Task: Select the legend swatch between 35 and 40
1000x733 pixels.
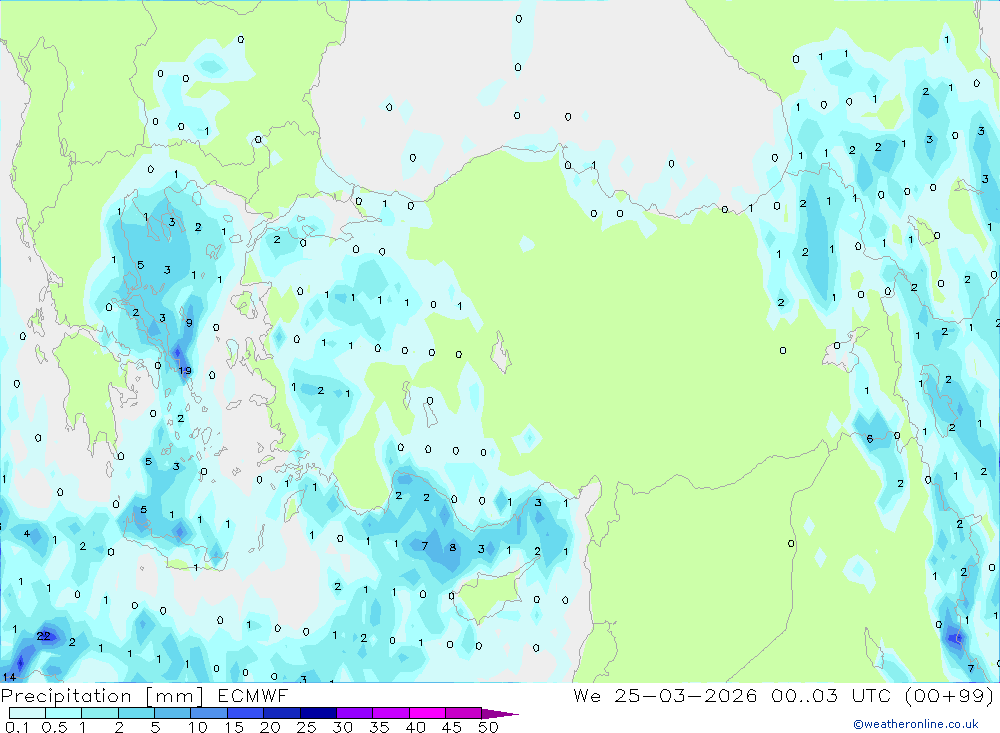Action: (x=390, y=713)
